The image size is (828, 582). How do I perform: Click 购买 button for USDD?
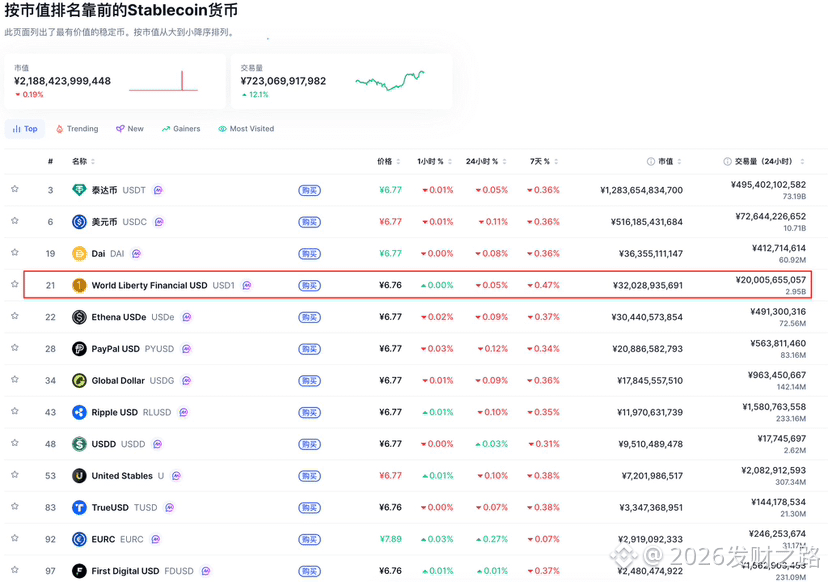(x=309, y=444)
